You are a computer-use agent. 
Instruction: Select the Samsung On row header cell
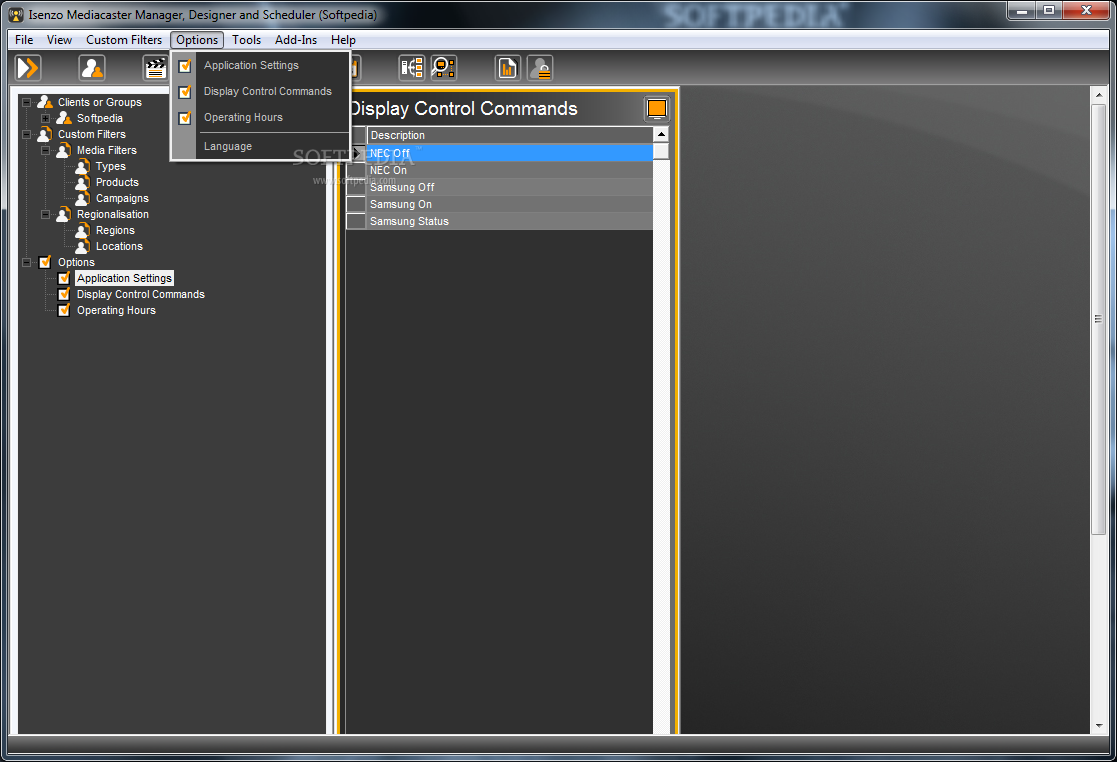356,204
